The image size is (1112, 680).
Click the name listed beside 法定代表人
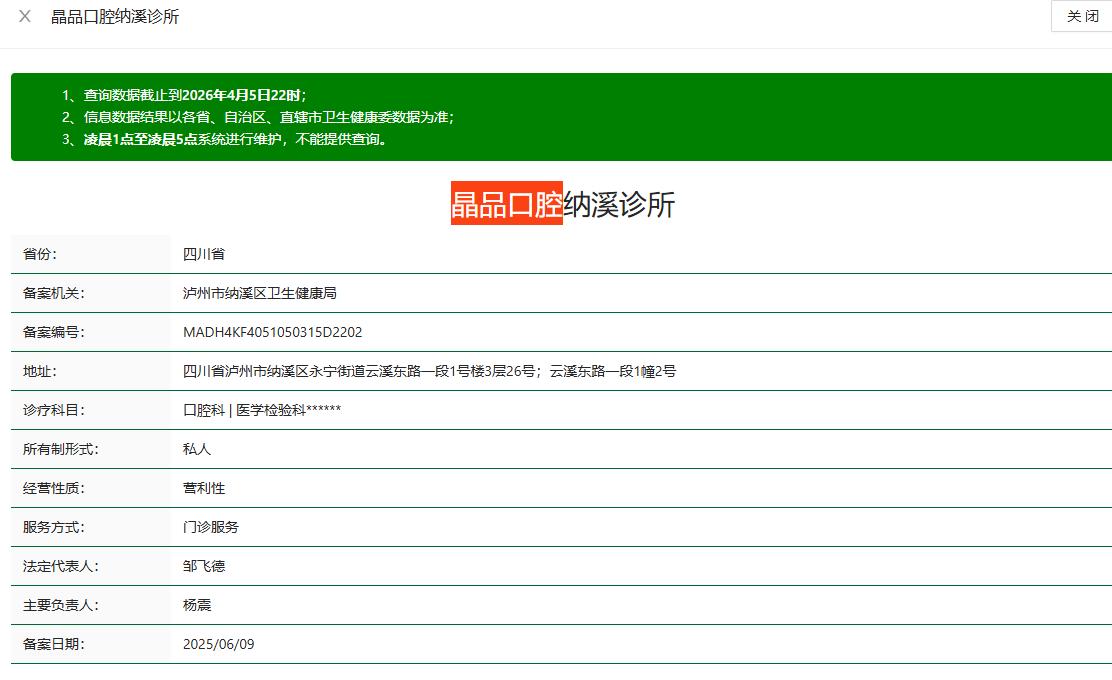204,566
